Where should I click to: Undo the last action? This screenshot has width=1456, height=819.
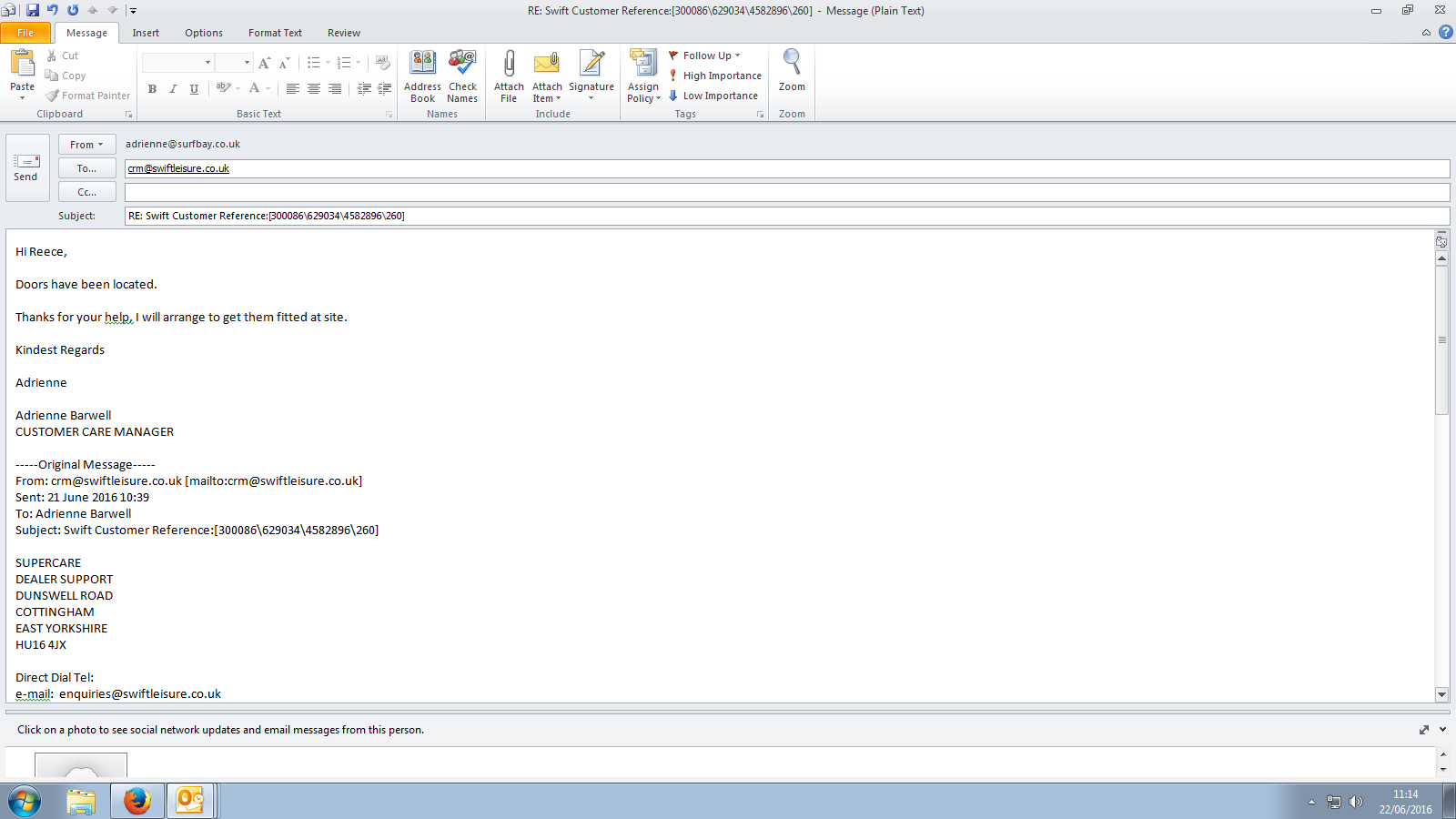click(53, 10)
